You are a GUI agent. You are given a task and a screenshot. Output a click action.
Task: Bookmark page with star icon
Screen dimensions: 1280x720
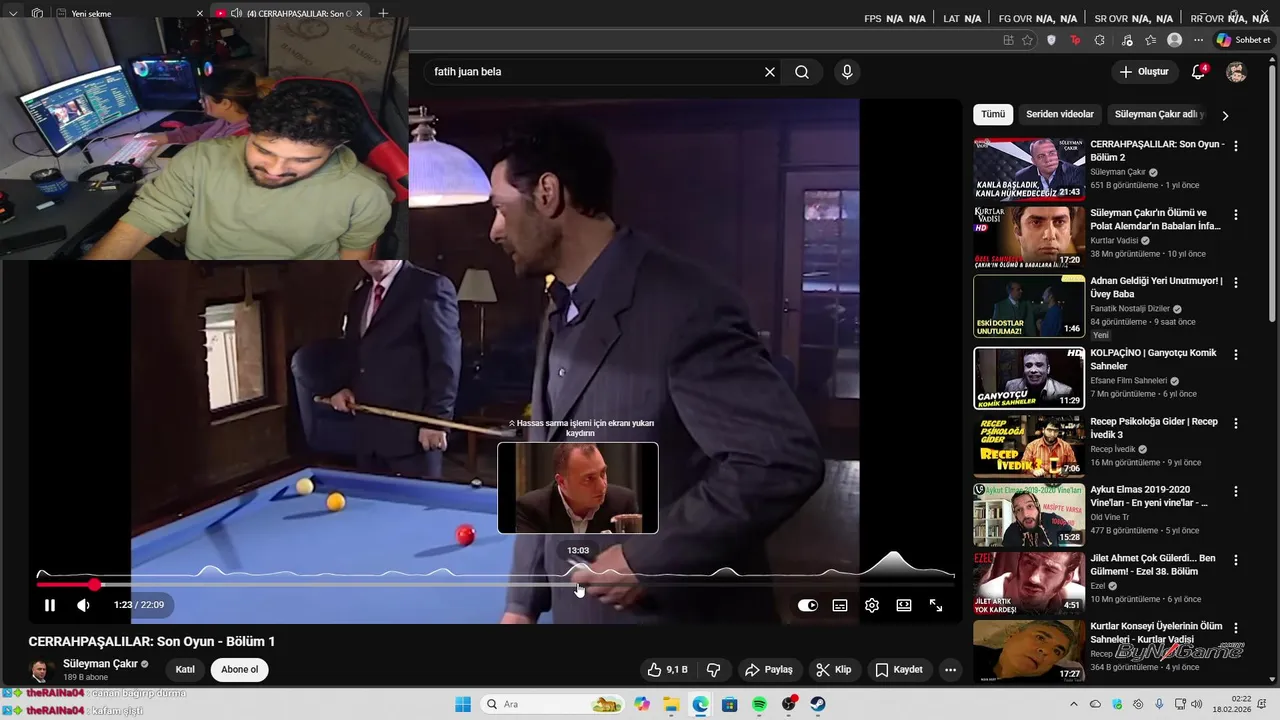click(1027, 40)
